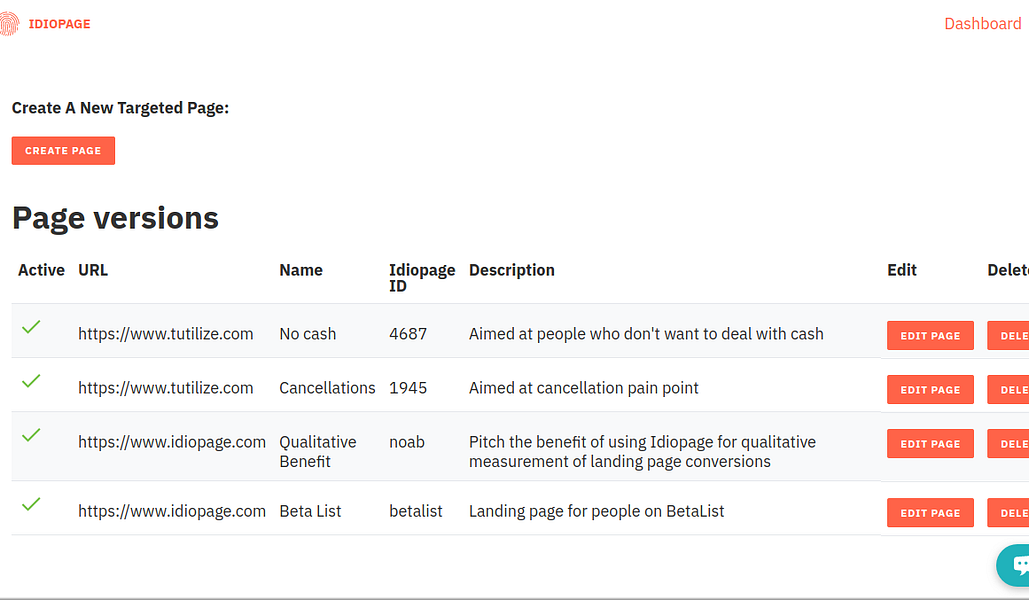Click the green checkmark in the Qualitative Benefit row
The height and width of the screenshot is (600, 1029).
[x=31, y=435]
